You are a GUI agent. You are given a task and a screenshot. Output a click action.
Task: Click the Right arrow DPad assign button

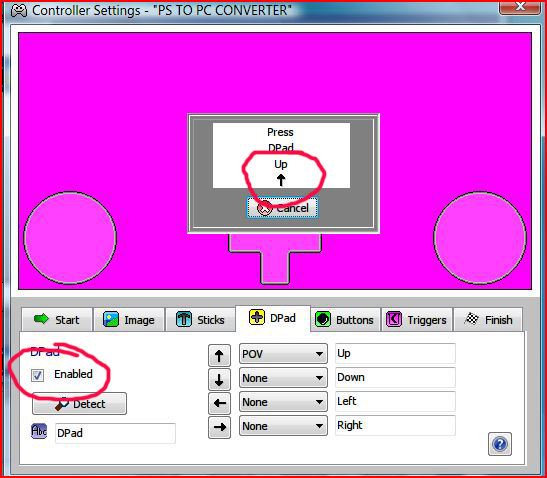[219, 427]
